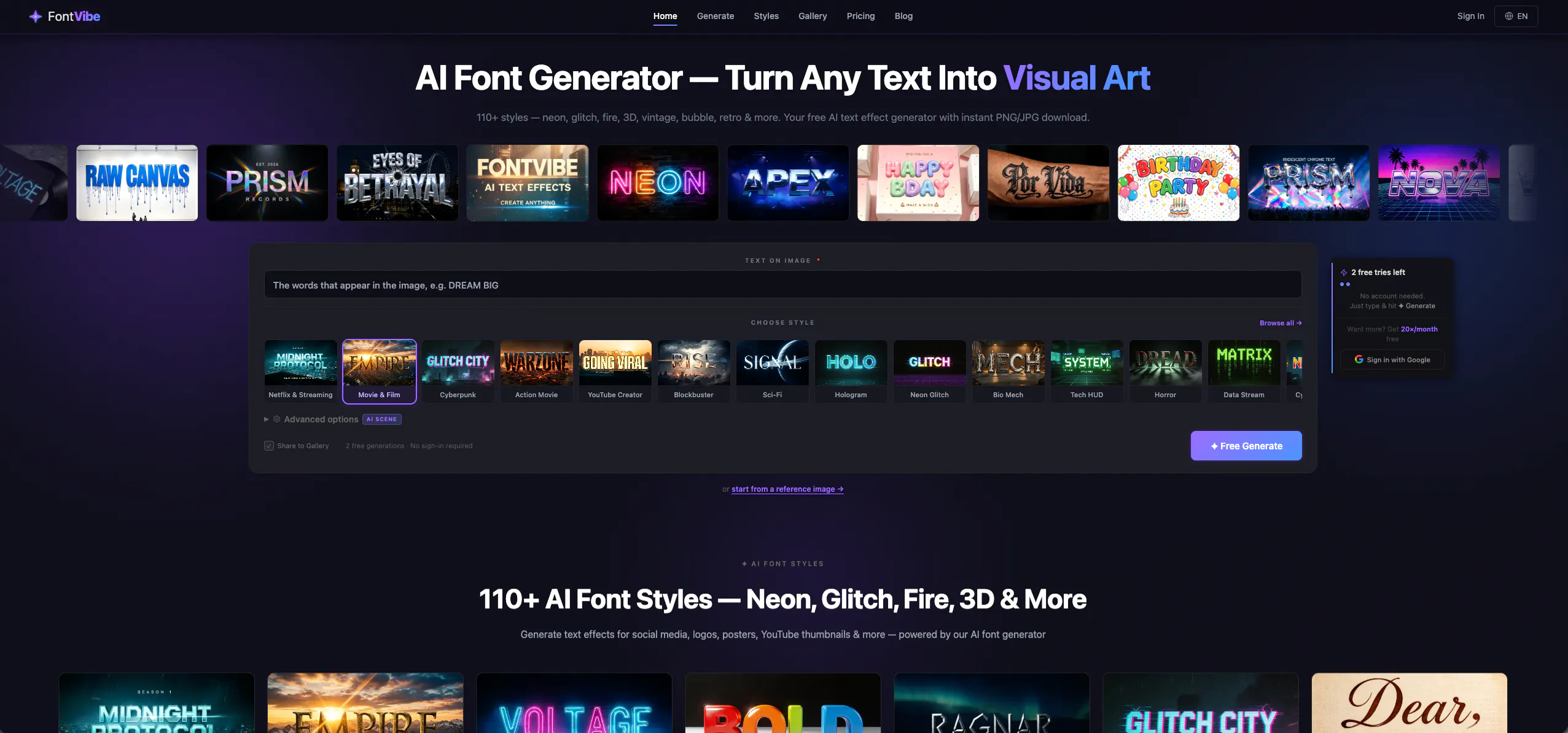Open the NOVA retro sample image
This screenshot has height=733, width=1568.
coord(1439,183)
